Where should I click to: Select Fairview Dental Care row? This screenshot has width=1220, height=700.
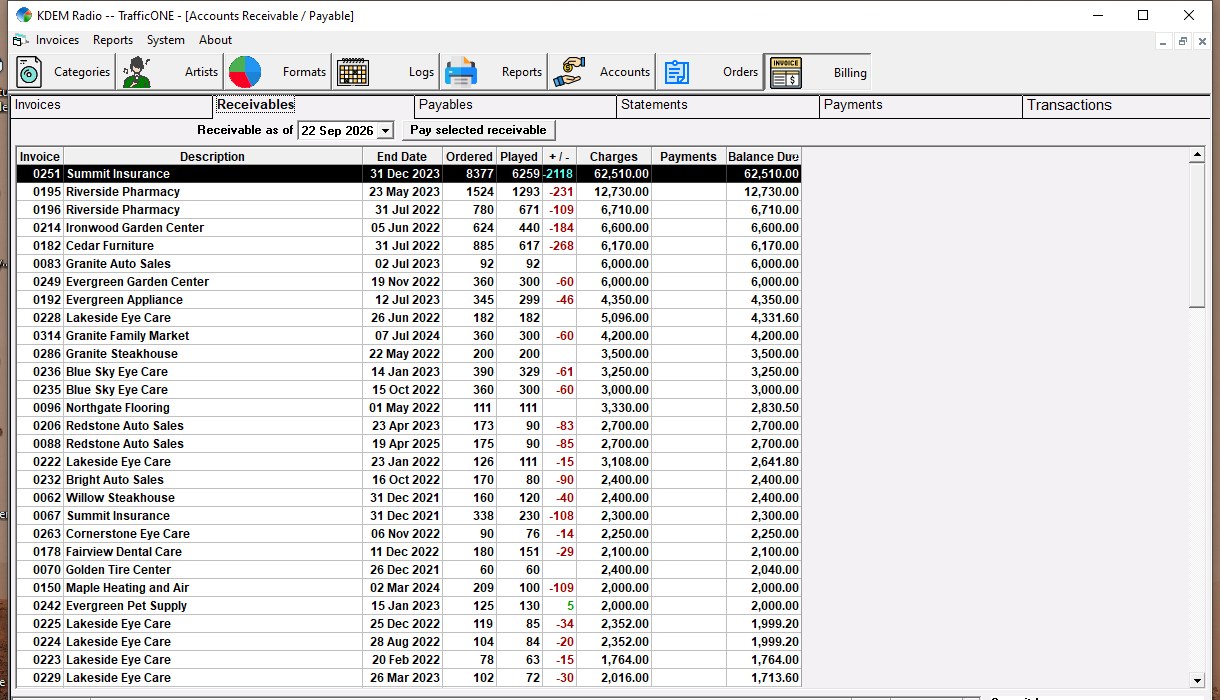(x=408, y=552)
